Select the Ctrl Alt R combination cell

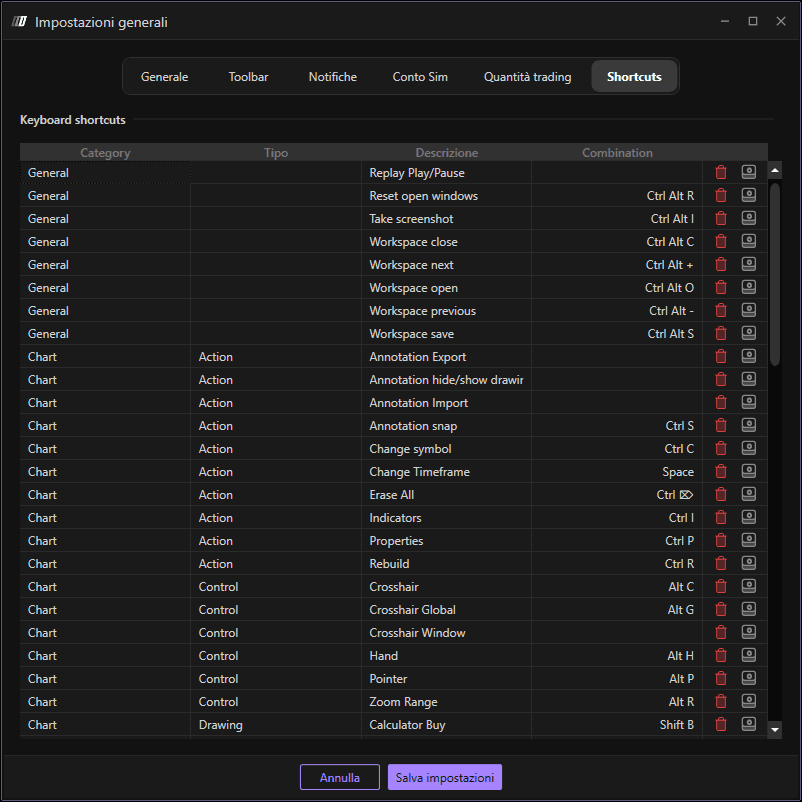[617, 195]
